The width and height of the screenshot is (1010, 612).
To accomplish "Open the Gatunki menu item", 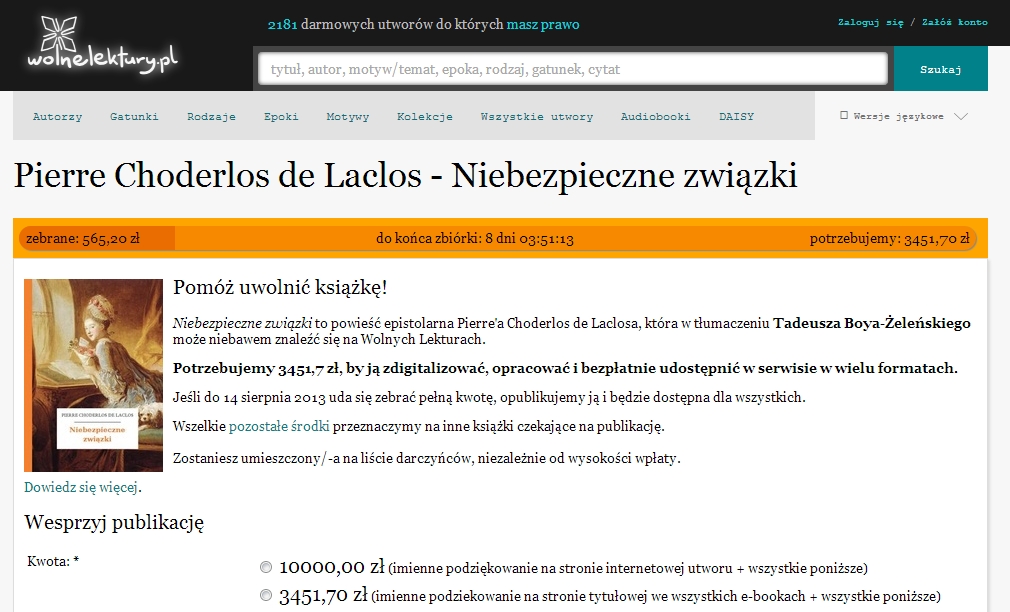I will 134,117.
